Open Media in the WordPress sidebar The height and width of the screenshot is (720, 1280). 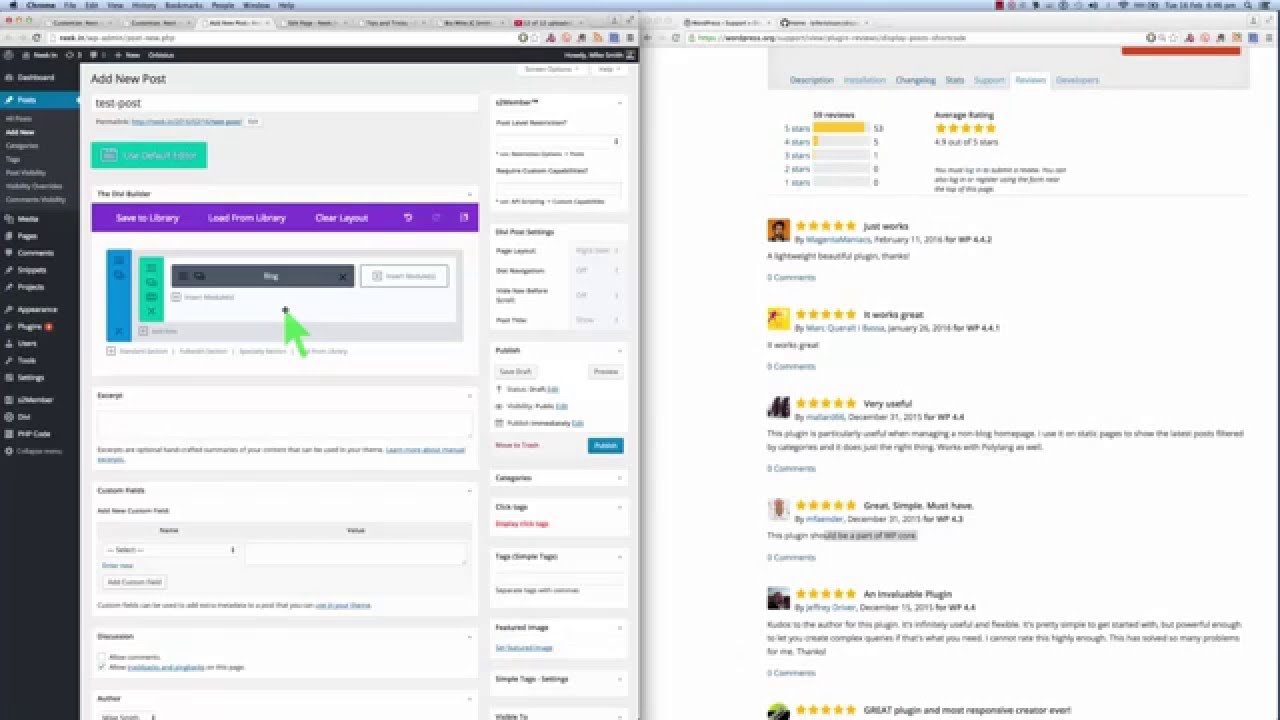click(x=28, y=218)
